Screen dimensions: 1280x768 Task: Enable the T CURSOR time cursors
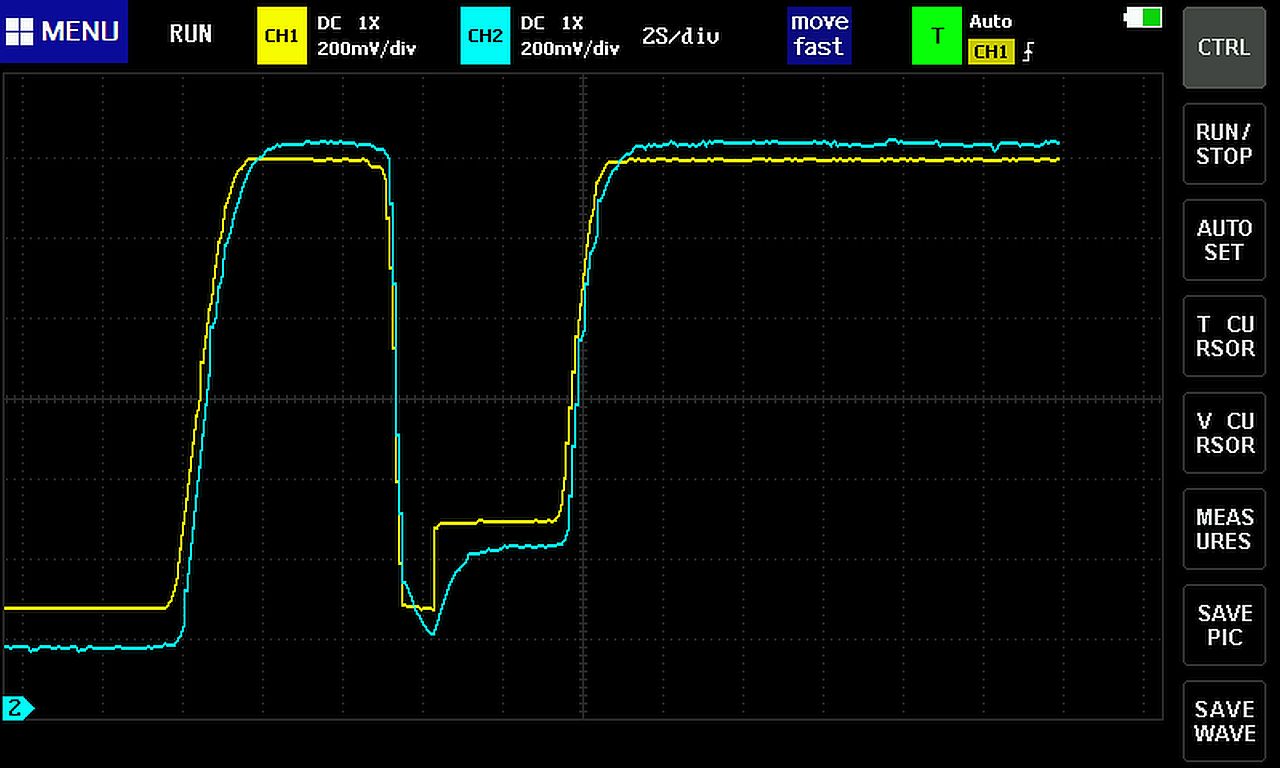1224,336
